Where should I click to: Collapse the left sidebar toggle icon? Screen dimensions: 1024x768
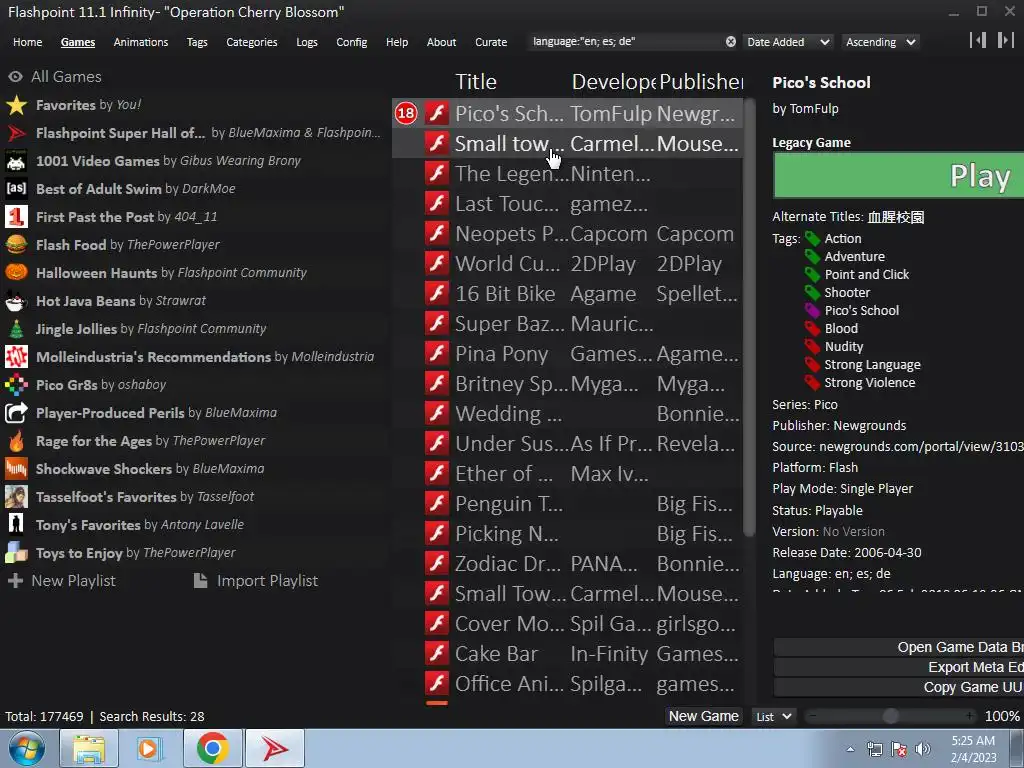(978, 40)
